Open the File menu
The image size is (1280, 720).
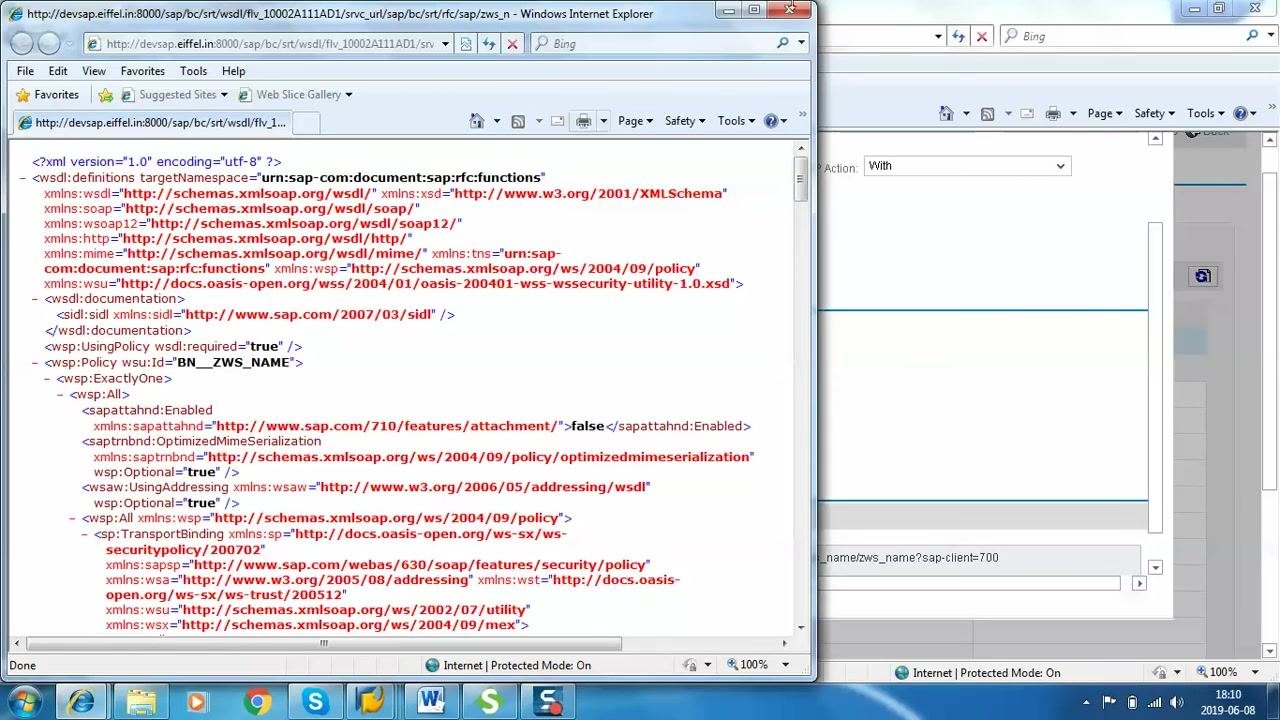pyautogui.click(x=25, y=71)
